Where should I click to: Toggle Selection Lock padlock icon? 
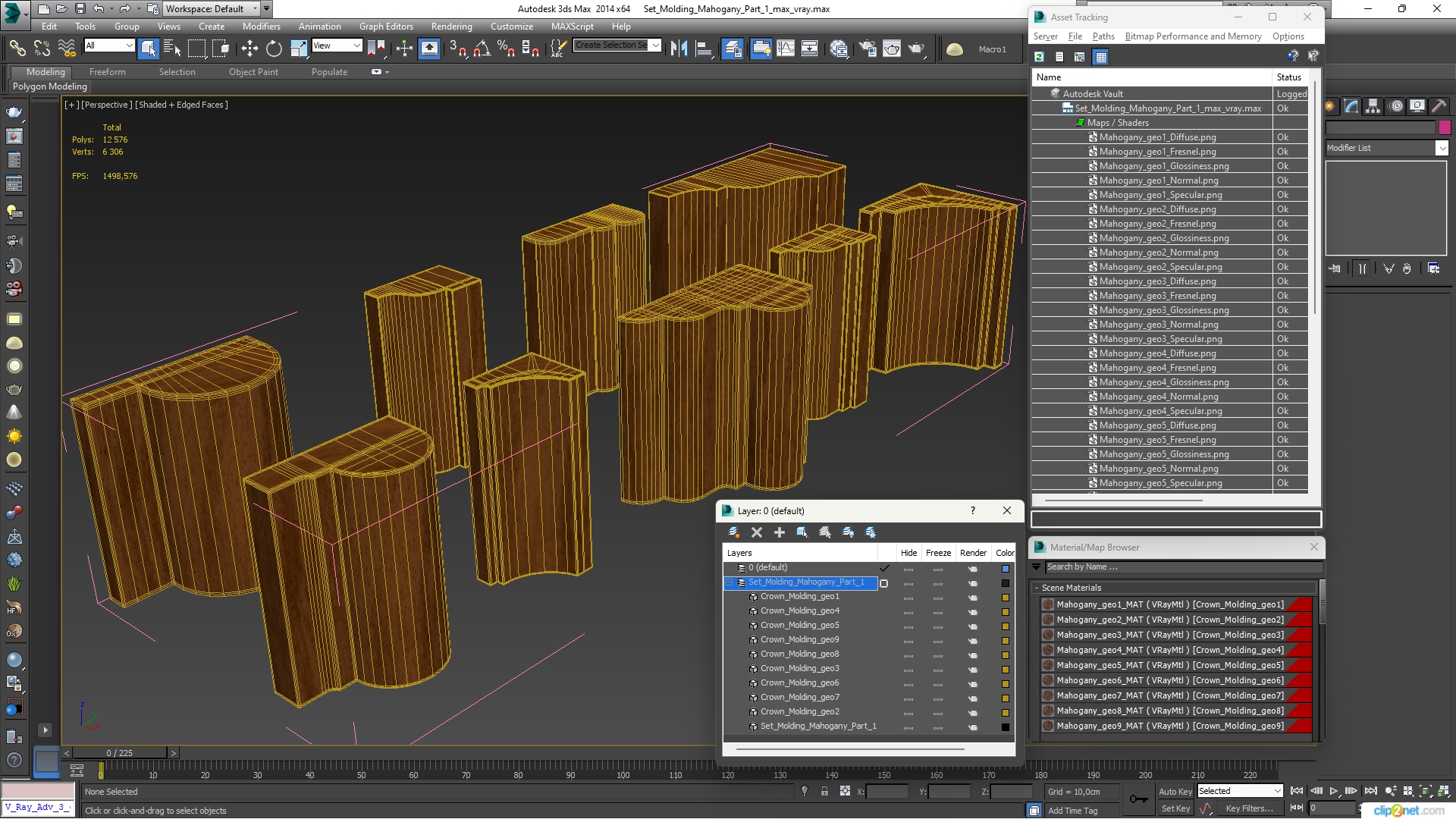824,791
